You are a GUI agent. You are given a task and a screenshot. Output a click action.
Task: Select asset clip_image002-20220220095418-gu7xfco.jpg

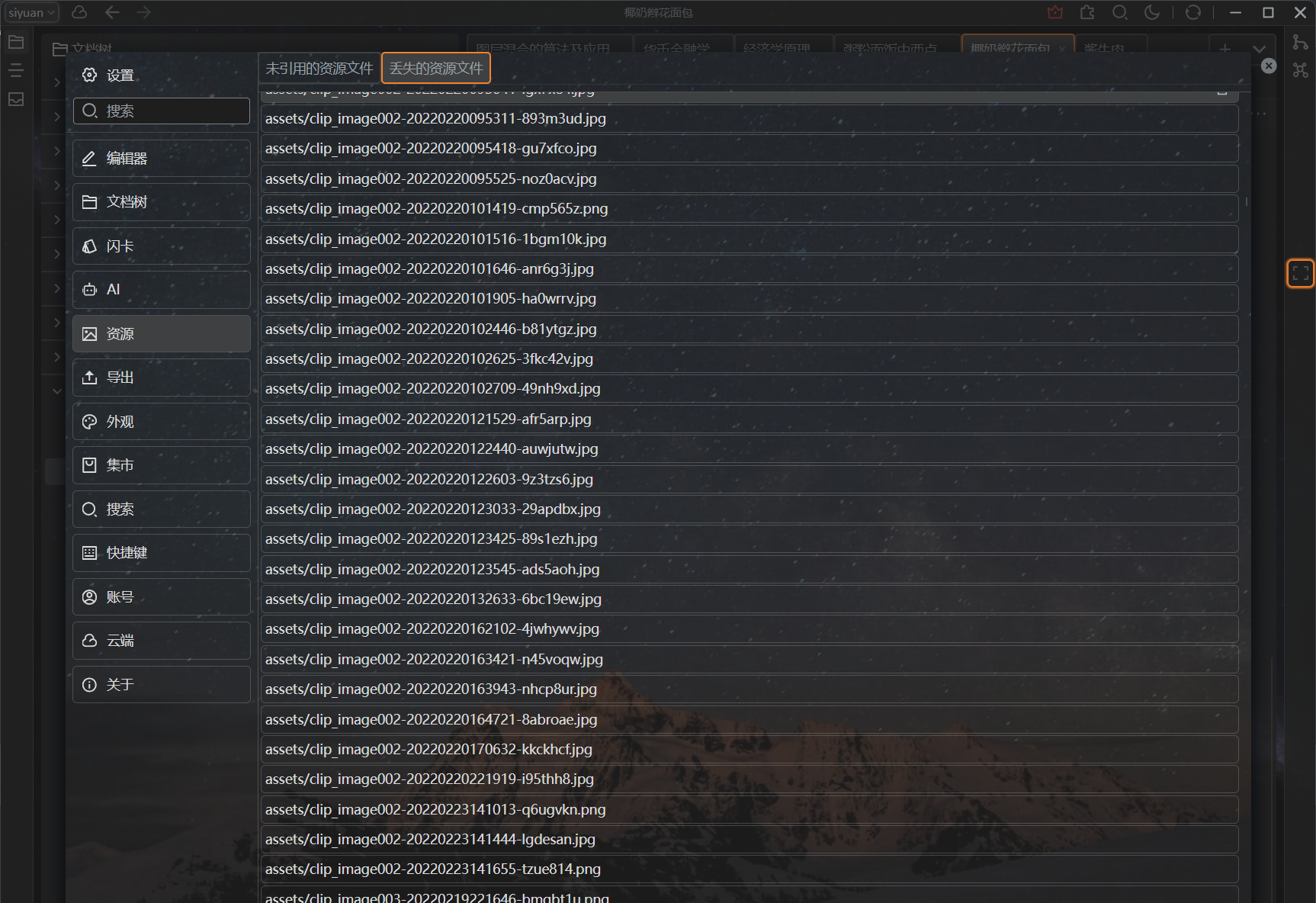(749, 149)
